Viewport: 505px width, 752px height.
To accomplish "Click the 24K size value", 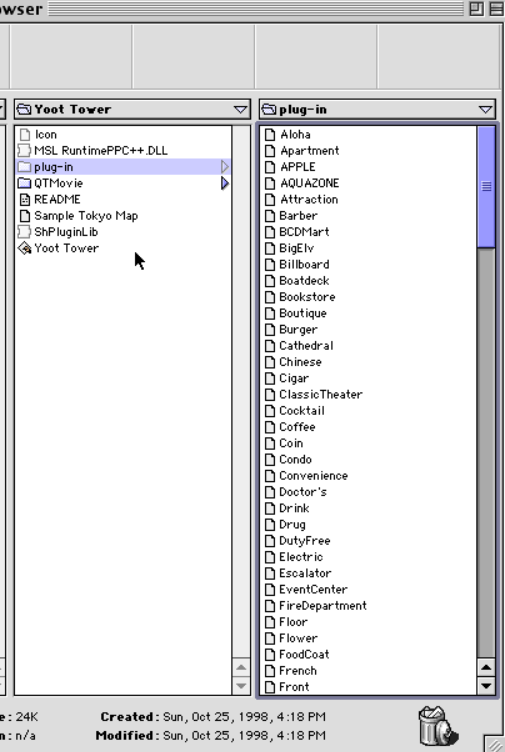I will pyautogui.click(x=27, y=717).
